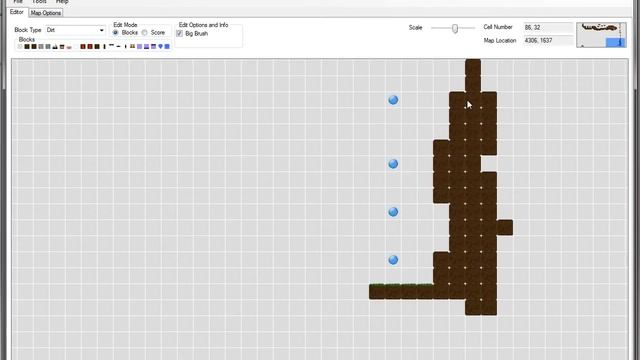Choose the second gray stone block in palette
Screen dimensions: 640x360
[x=48, y=47]
